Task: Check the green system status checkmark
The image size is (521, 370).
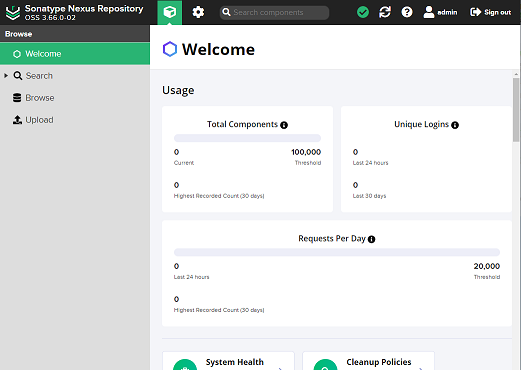Action: coord(363,12)
